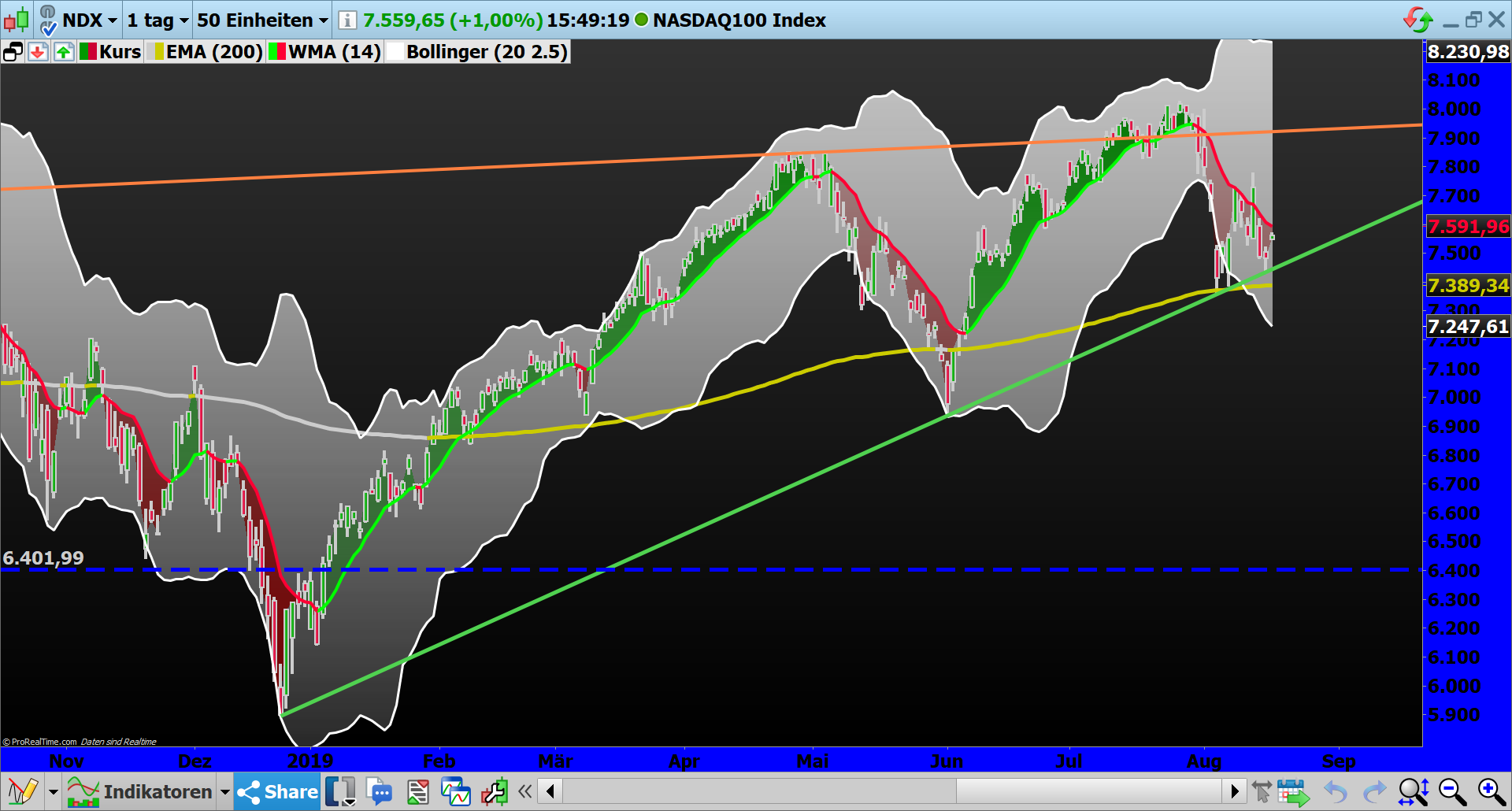The image size is (1512, 811).
Task: Click the auto-fit zoom magnifier icon
Action: point(1414,791)
